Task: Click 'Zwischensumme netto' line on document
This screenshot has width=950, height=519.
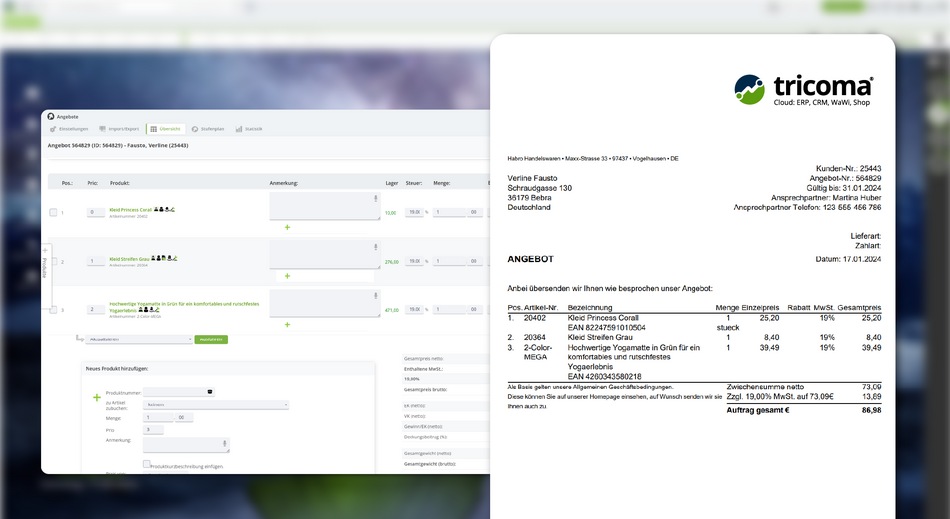Action: (x=765, y=386)
